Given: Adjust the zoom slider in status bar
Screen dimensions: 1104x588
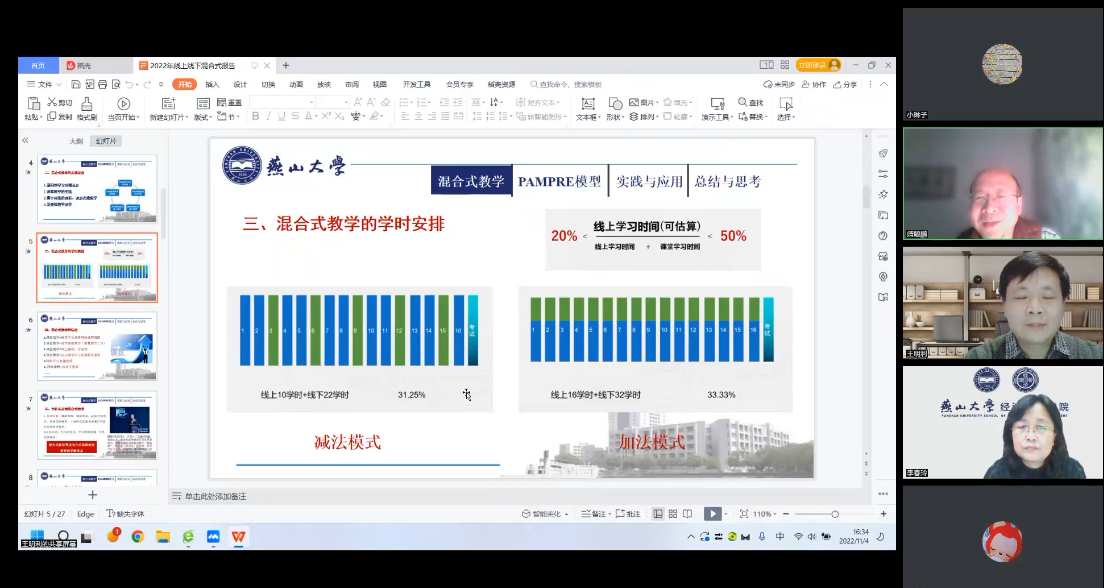Looking at the screenshot, I should tap(835, 514).
